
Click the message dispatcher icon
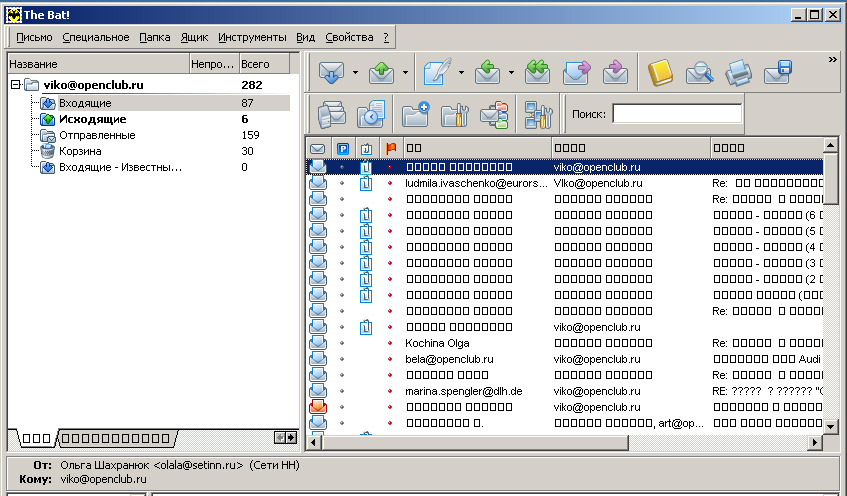[331, 115]
